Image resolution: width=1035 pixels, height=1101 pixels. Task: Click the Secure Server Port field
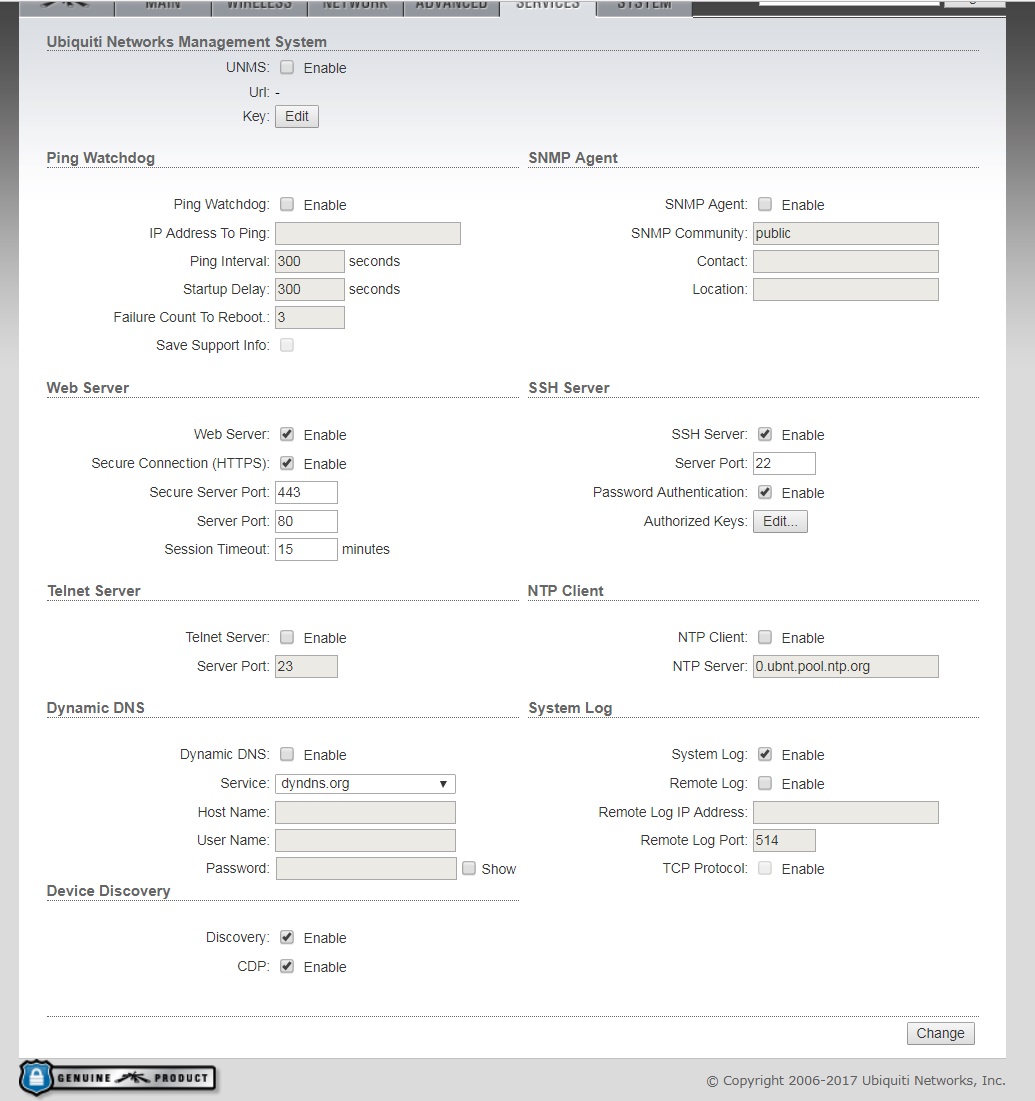coord(306,492)
